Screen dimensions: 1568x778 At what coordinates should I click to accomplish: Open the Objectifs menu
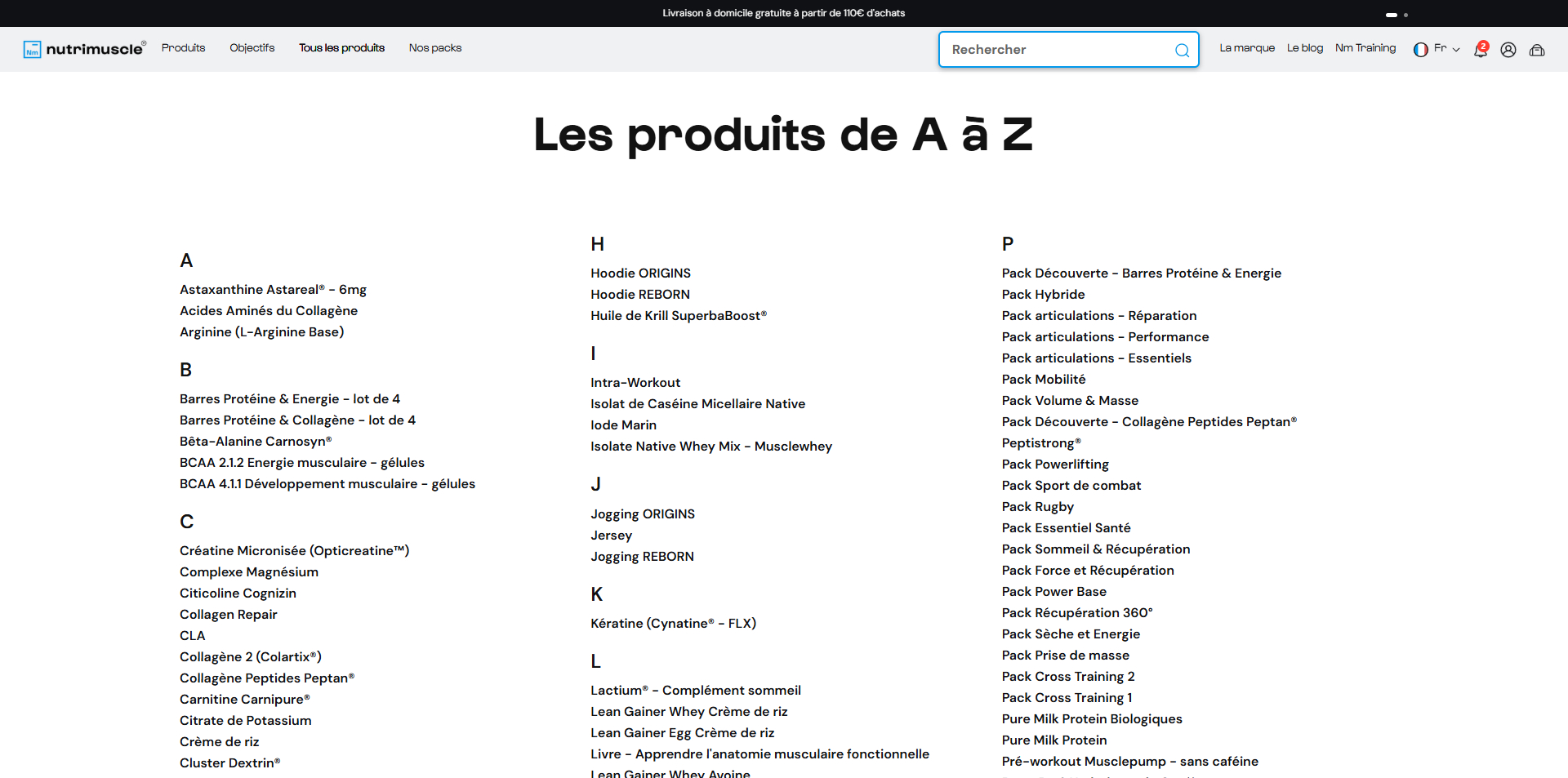click(252, 48)
